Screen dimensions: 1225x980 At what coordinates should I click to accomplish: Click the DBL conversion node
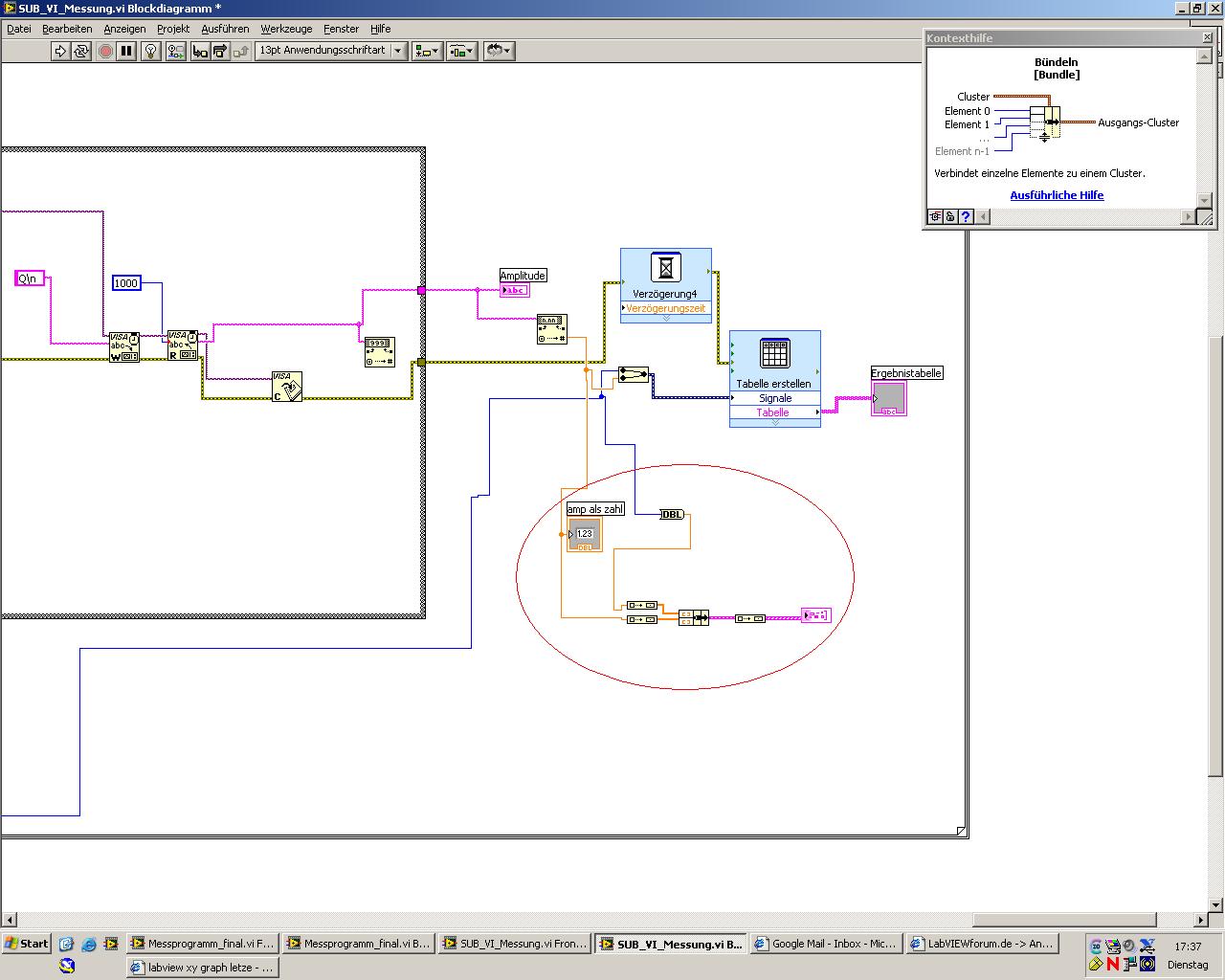pyautogui.click(x=673, y=515)
